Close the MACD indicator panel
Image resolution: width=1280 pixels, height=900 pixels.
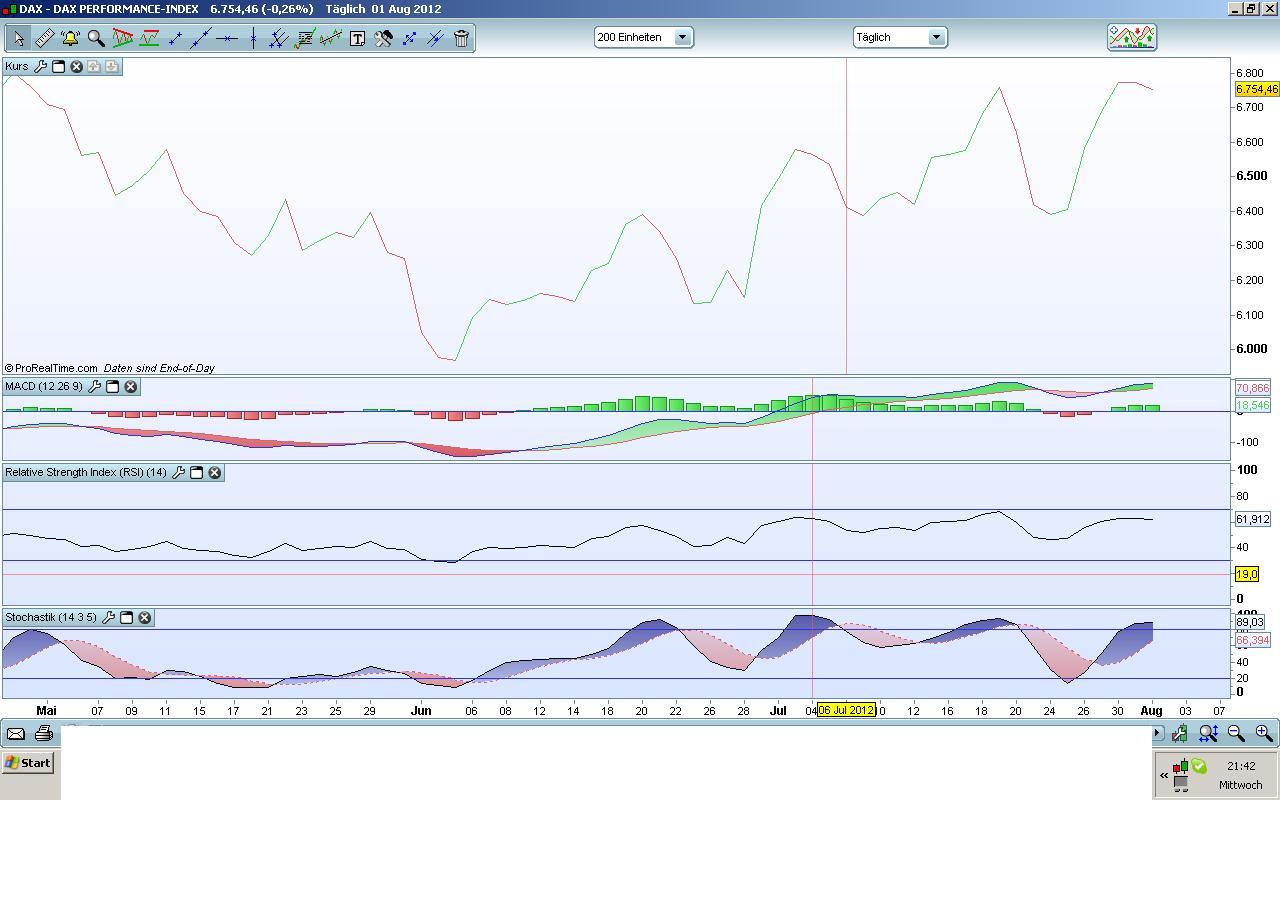[x=130, y=386]
